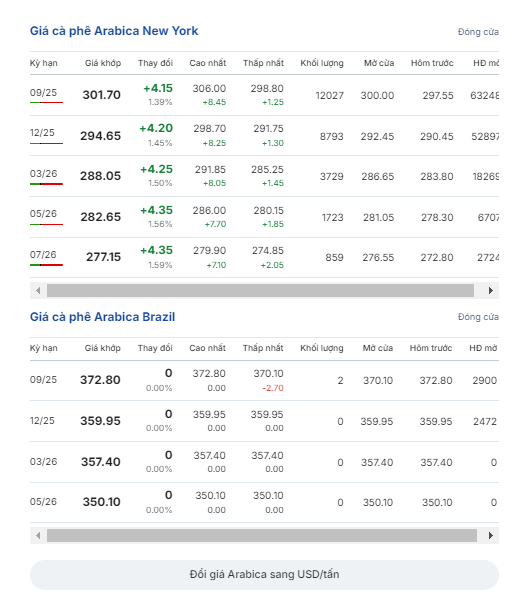The image size is (521, 602).
Task: Open the 'Giá cà phê Arabica New York' heading
Action: (114, 31)
